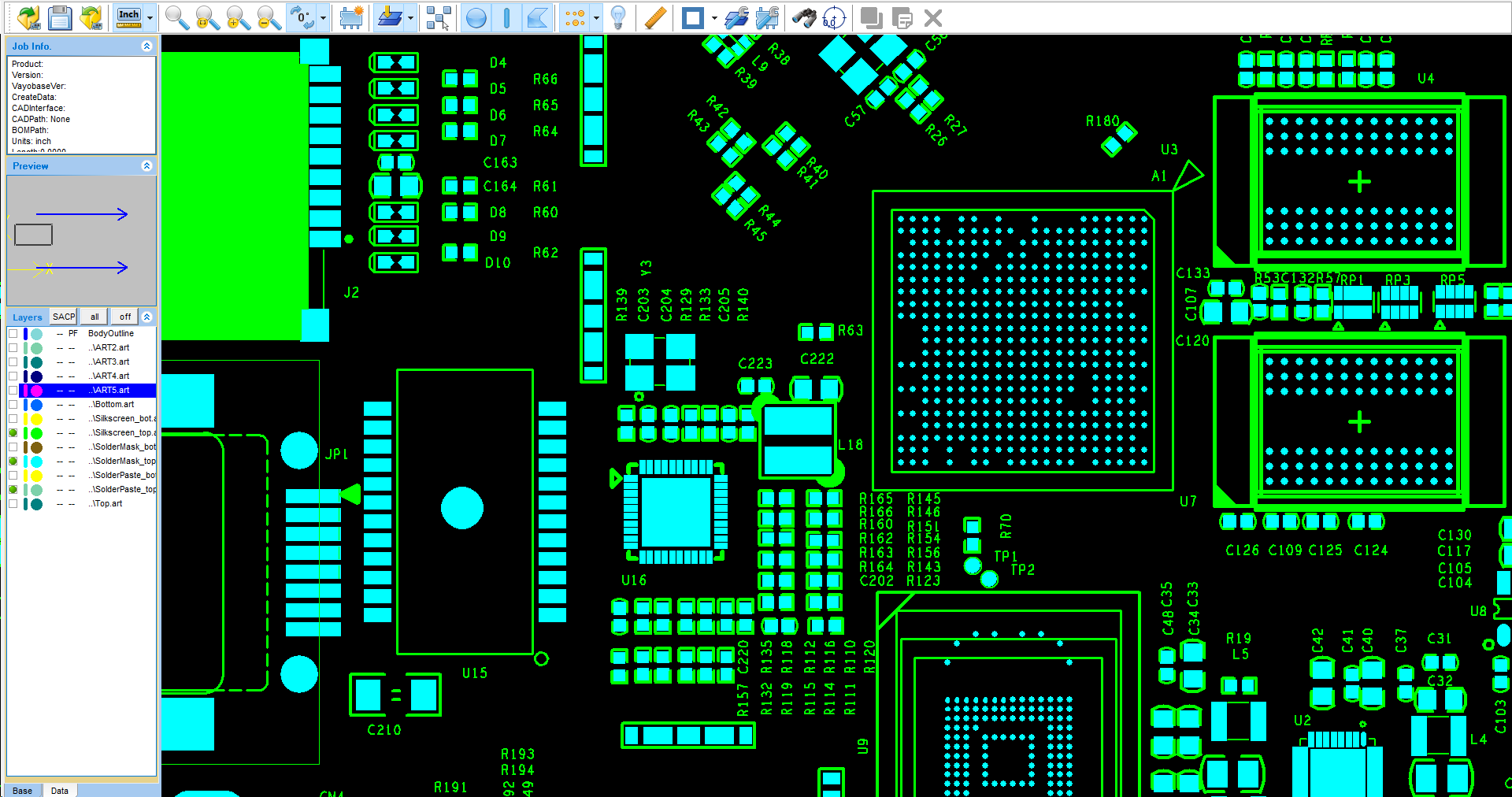Click the origin crosshair target icon

pos(833,17)
